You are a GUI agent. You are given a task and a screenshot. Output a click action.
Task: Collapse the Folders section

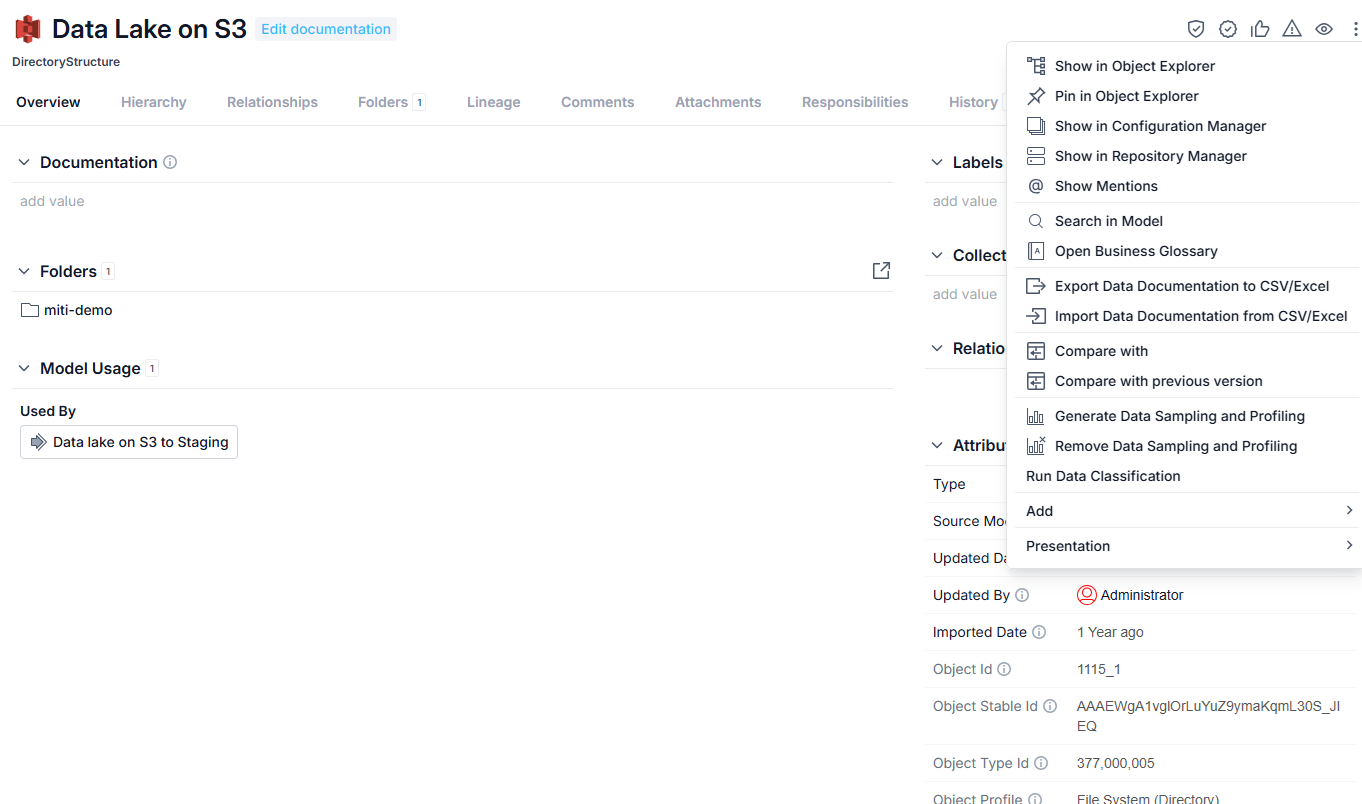tap(25, 271)
